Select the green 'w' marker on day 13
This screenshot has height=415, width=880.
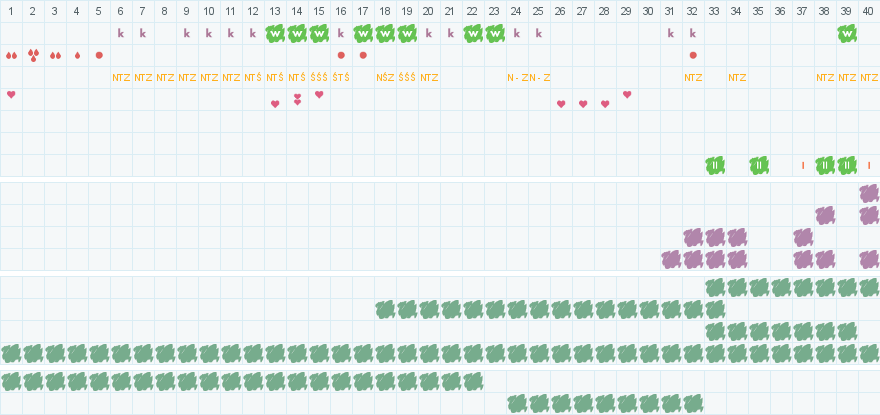coord(275,33)
